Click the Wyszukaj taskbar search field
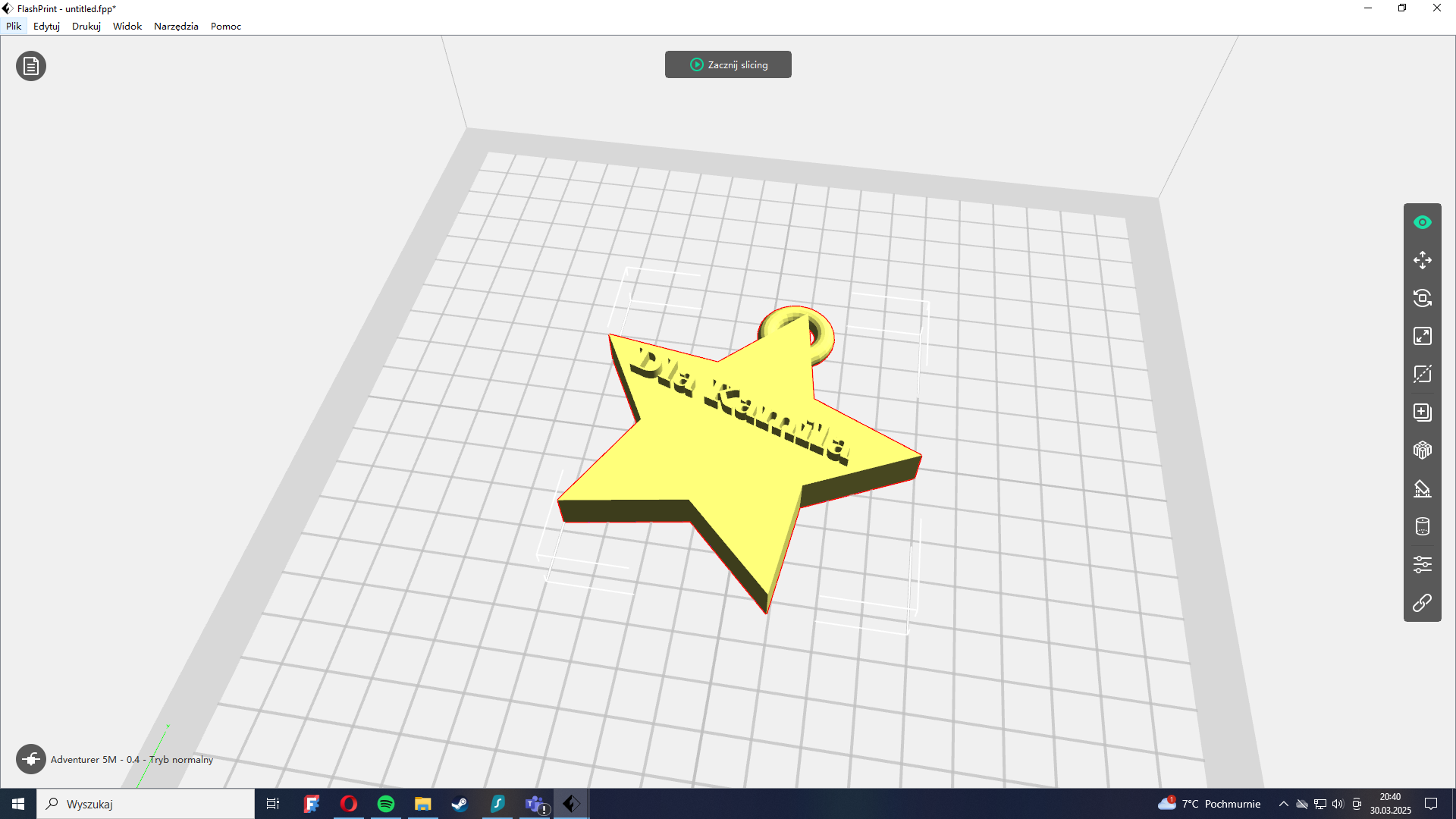Viewport: 1456px width, 819px height. point(146,804)
